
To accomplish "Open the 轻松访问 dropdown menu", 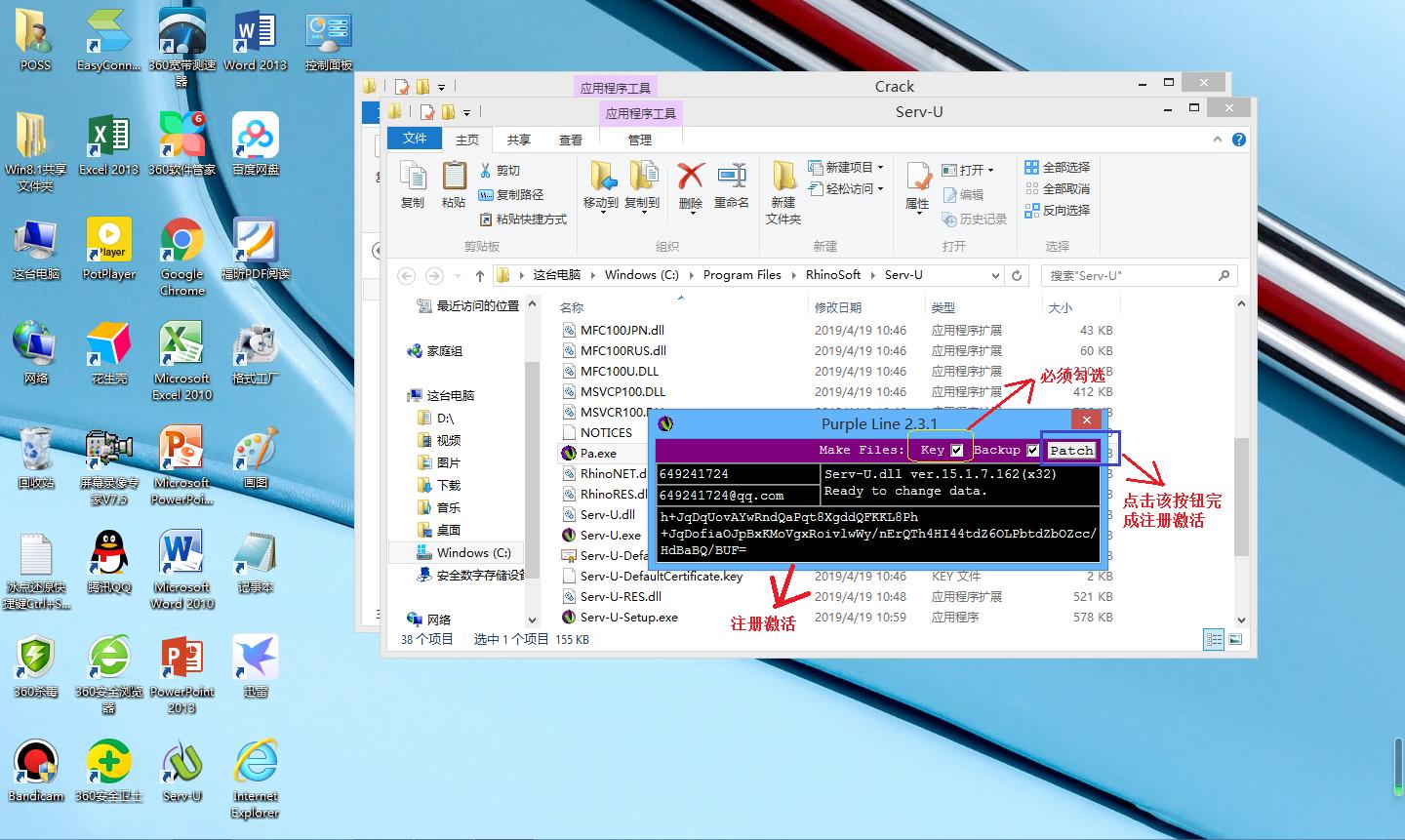I will (846, 188).
